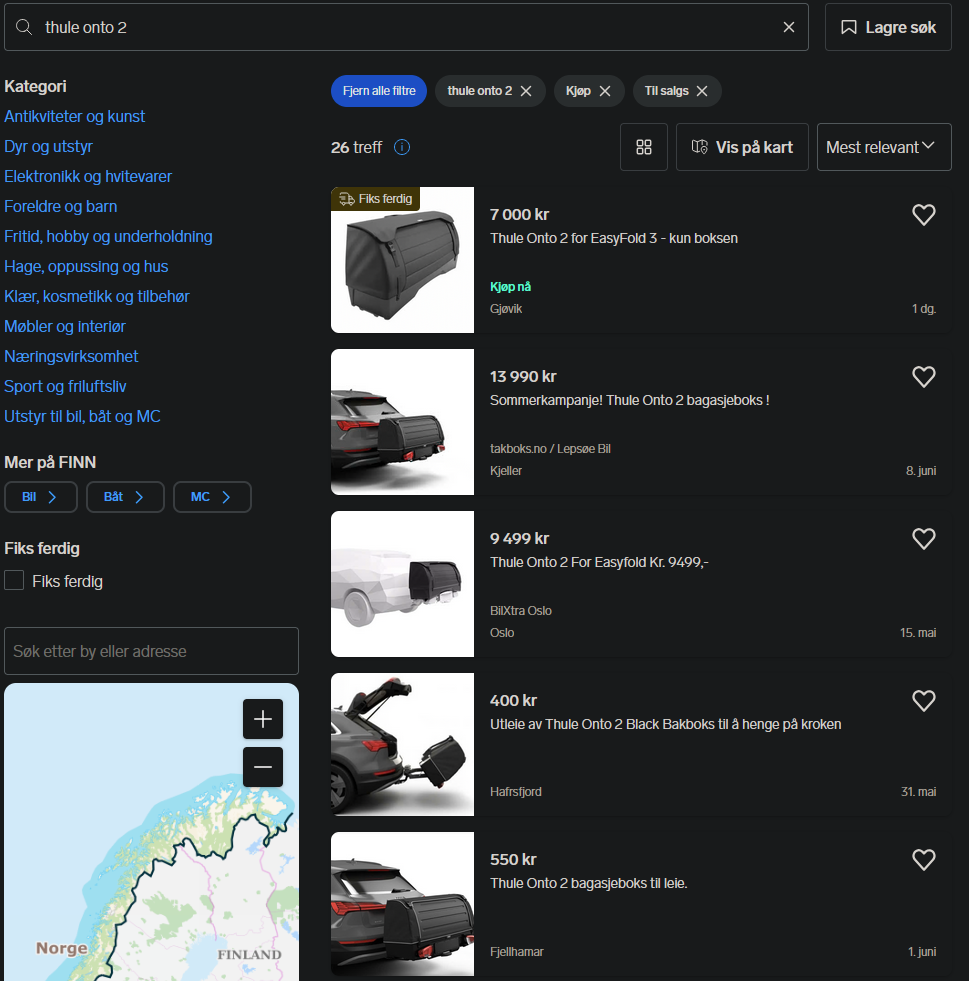The height and width of the screenshot is (981, 969).
Task: Click 'takboks.no / Lepsøe Bil' seller text
Action: [x=550, y=449]
